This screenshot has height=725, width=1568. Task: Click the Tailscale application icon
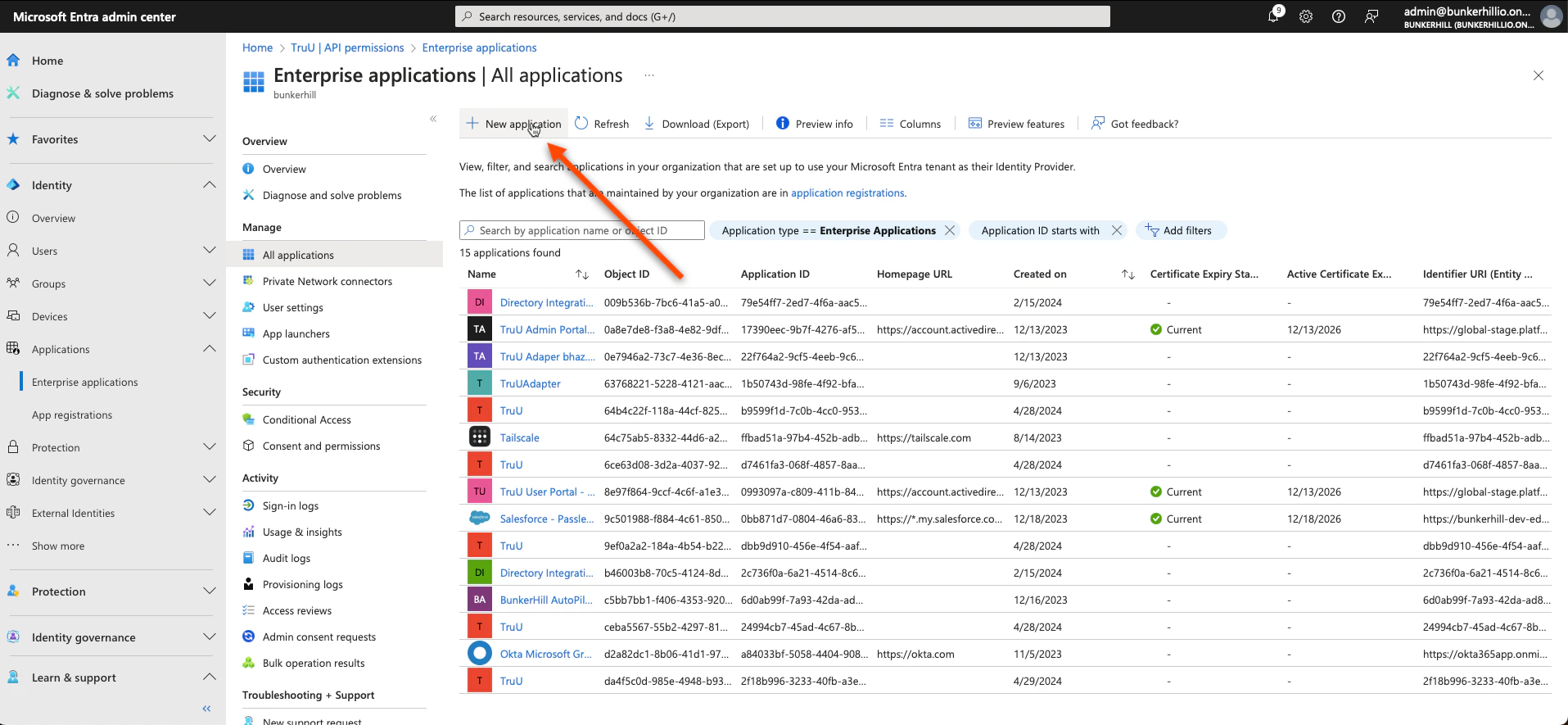click(x=480, y=437)
